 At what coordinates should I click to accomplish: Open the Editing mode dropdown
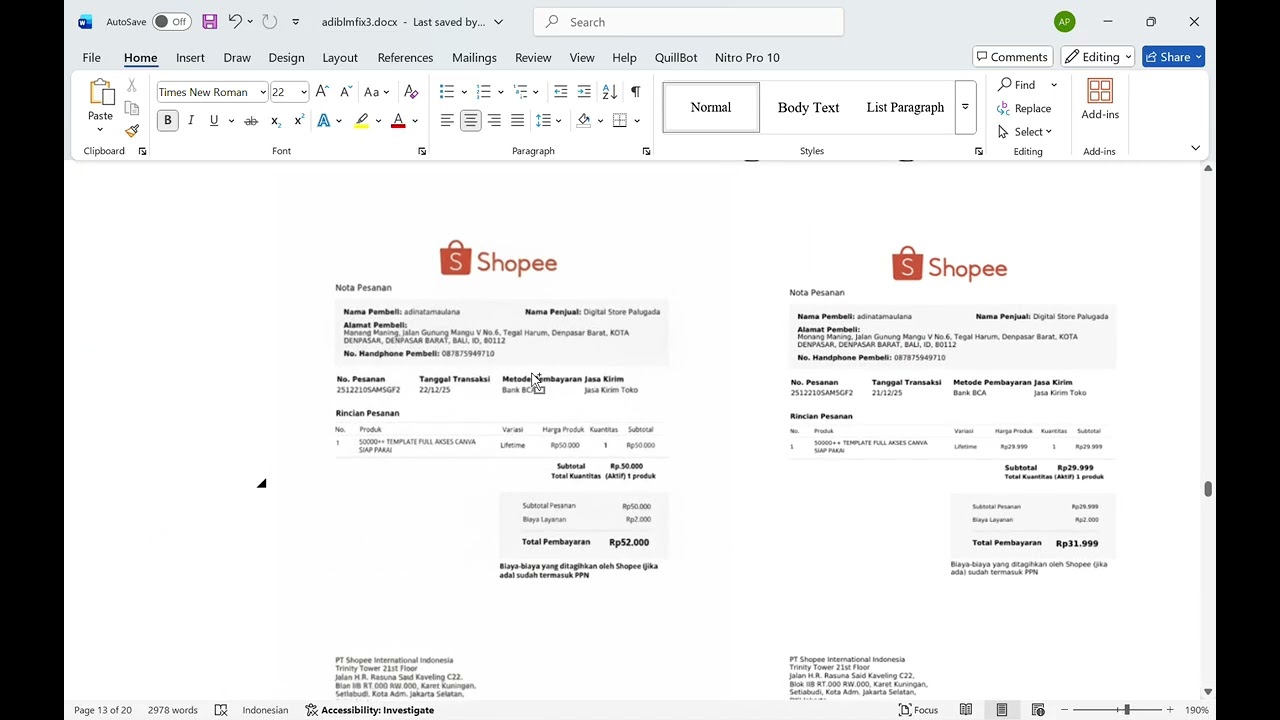click(1098, 57)
